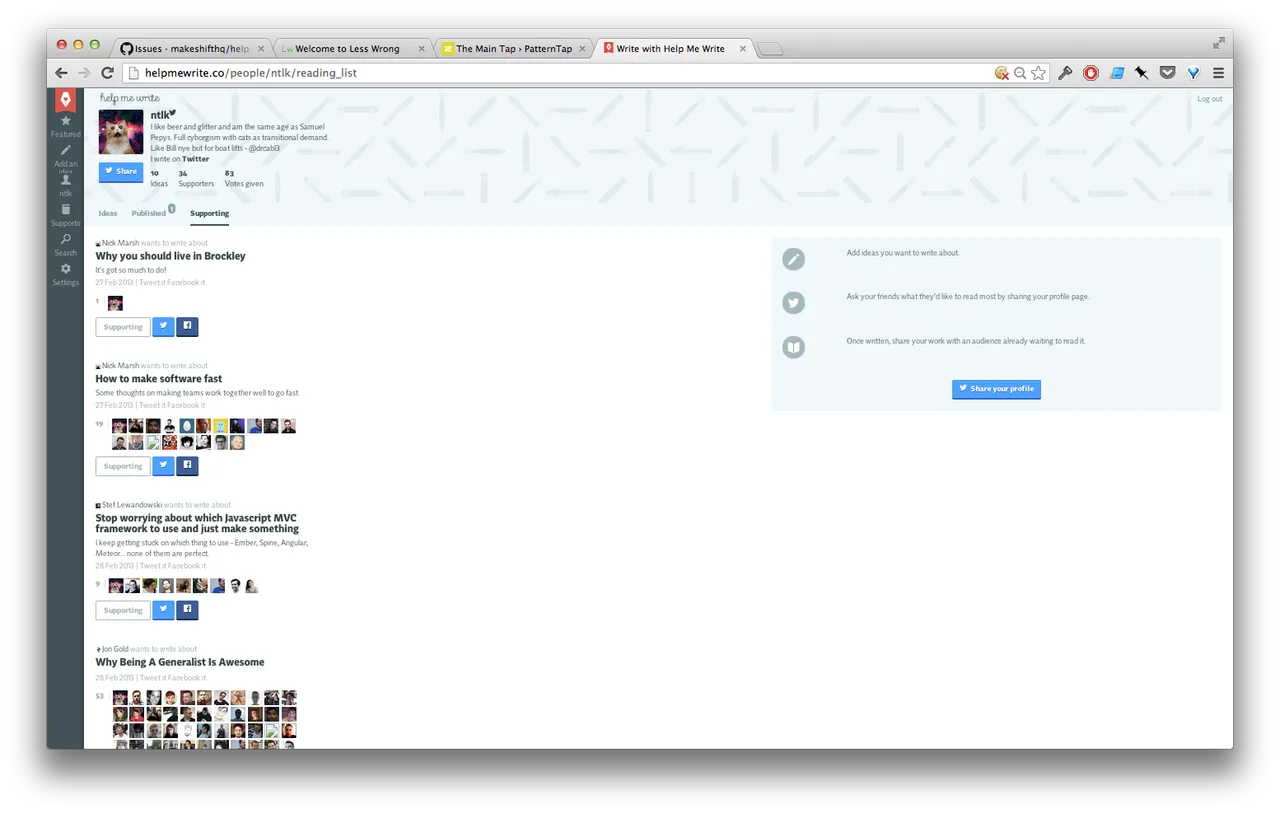Bookmark this page with the star icon
This screenshot has height=814, width=1280.
point(1039,73)
